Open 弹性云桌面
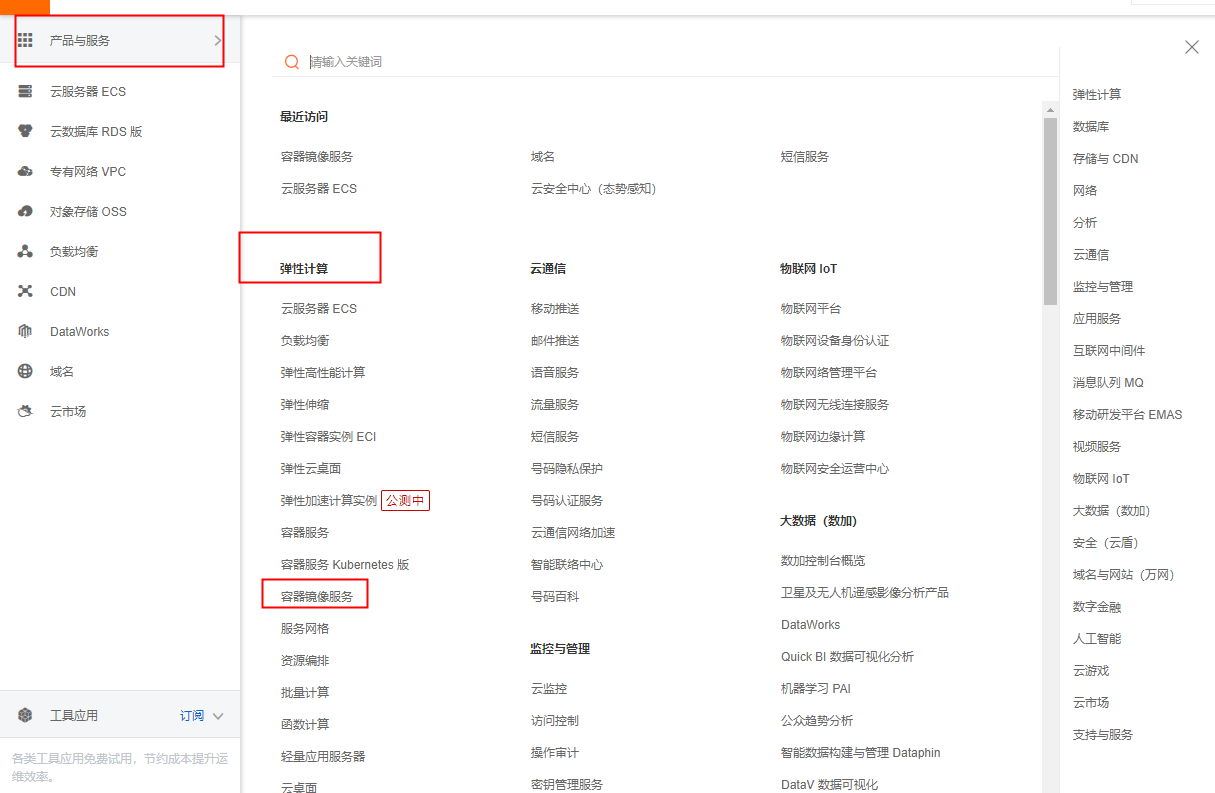1215x793 pixels. (x=311, y=469)
